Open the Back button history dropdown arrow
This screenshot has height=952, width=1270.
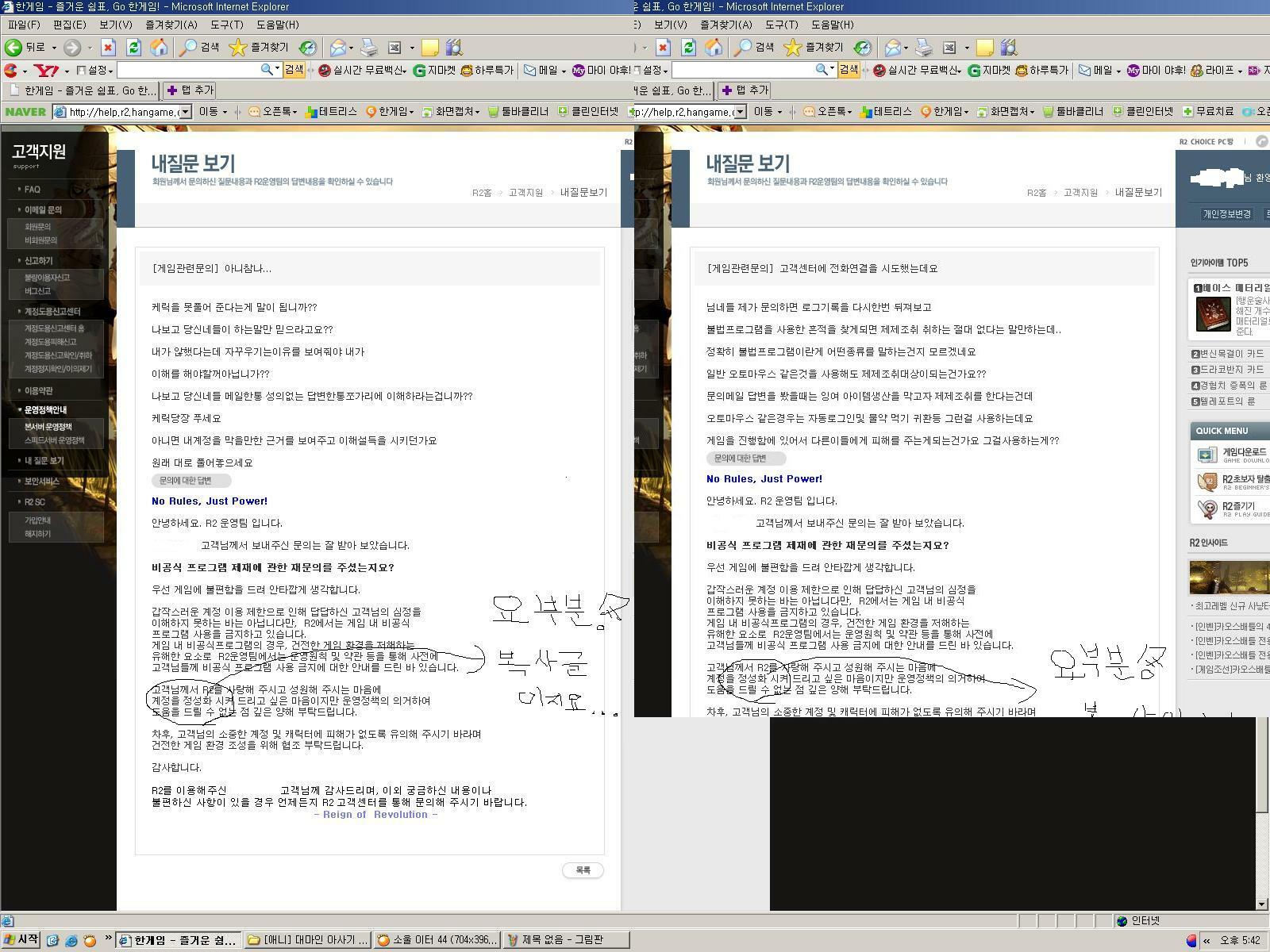[54, 48]
